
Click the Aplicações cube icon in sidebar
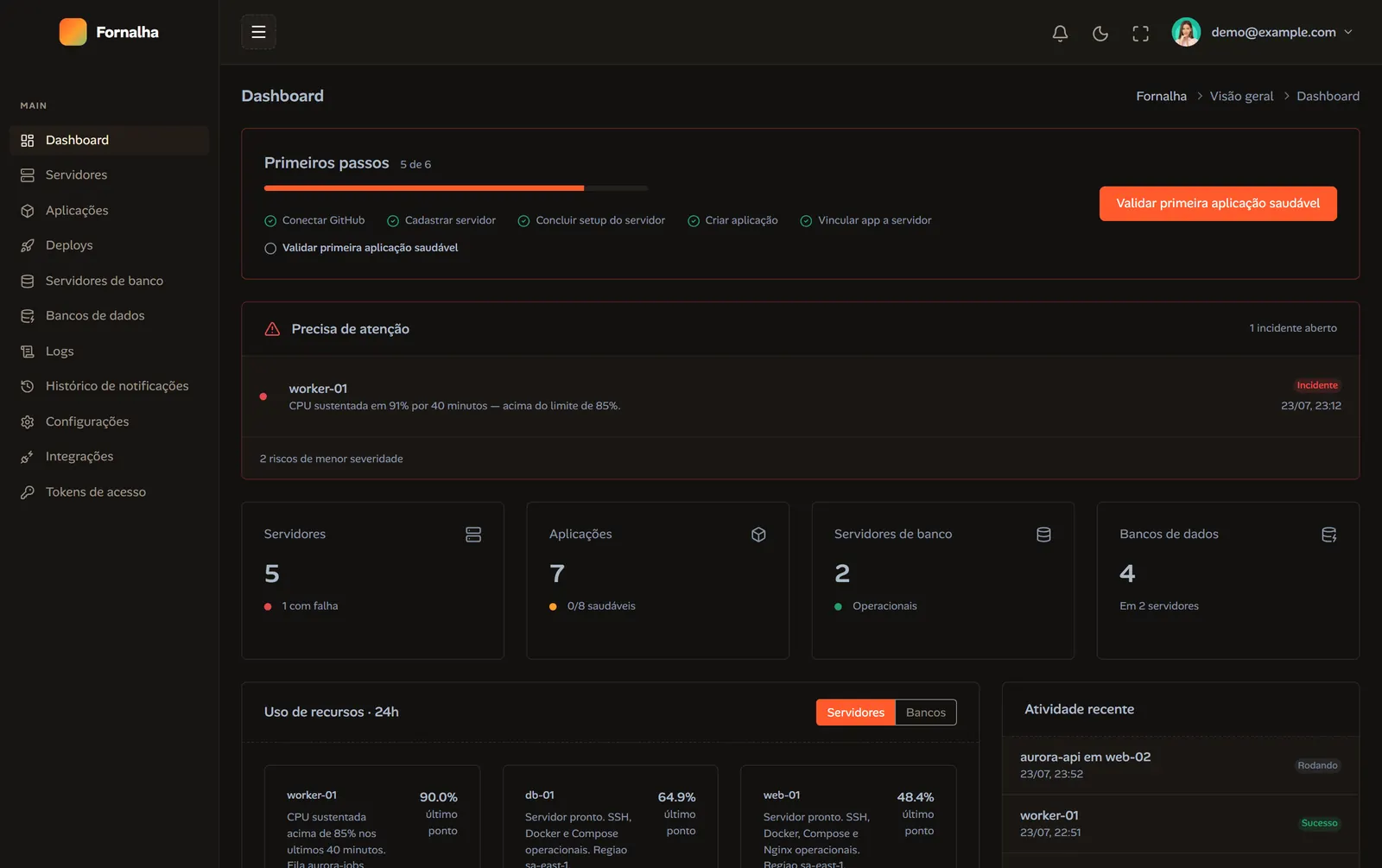28,211
